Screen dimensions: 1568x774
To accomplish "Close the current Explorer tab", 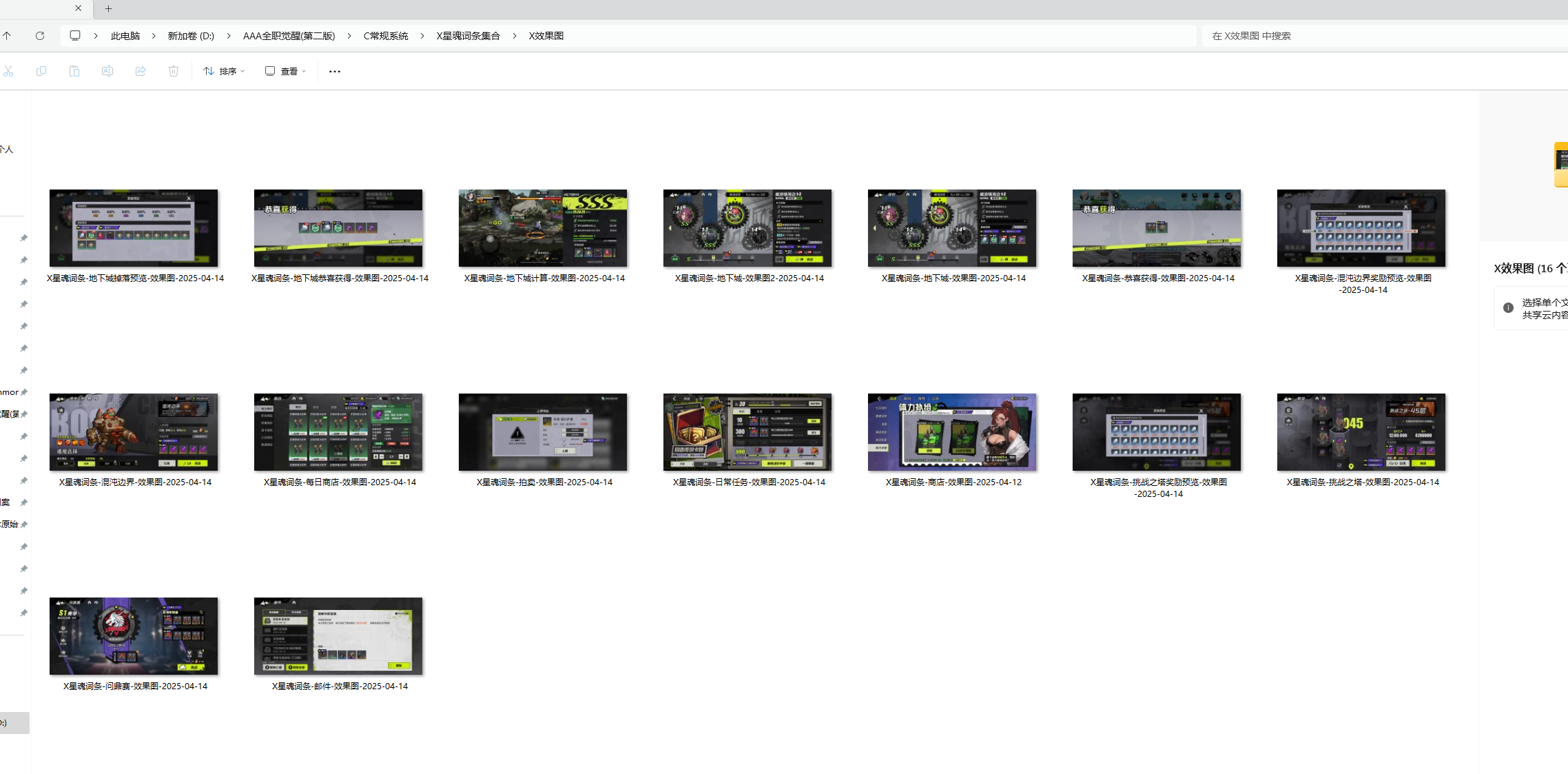I will (x=78, y=8).
